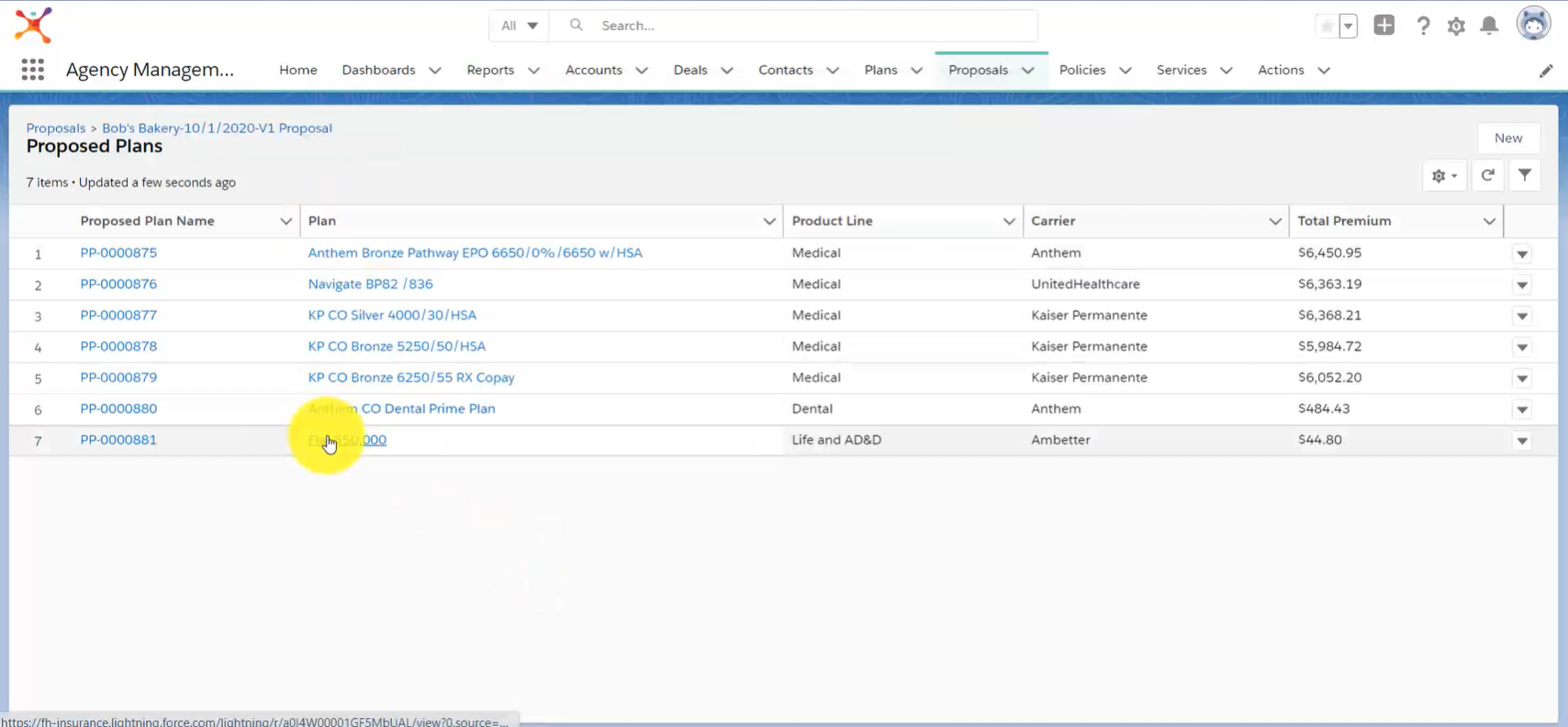Image resolution: width=1568 pixels, height=727 pixels.
Task: Show row actions for PP-0000881
Action: 1522,442
